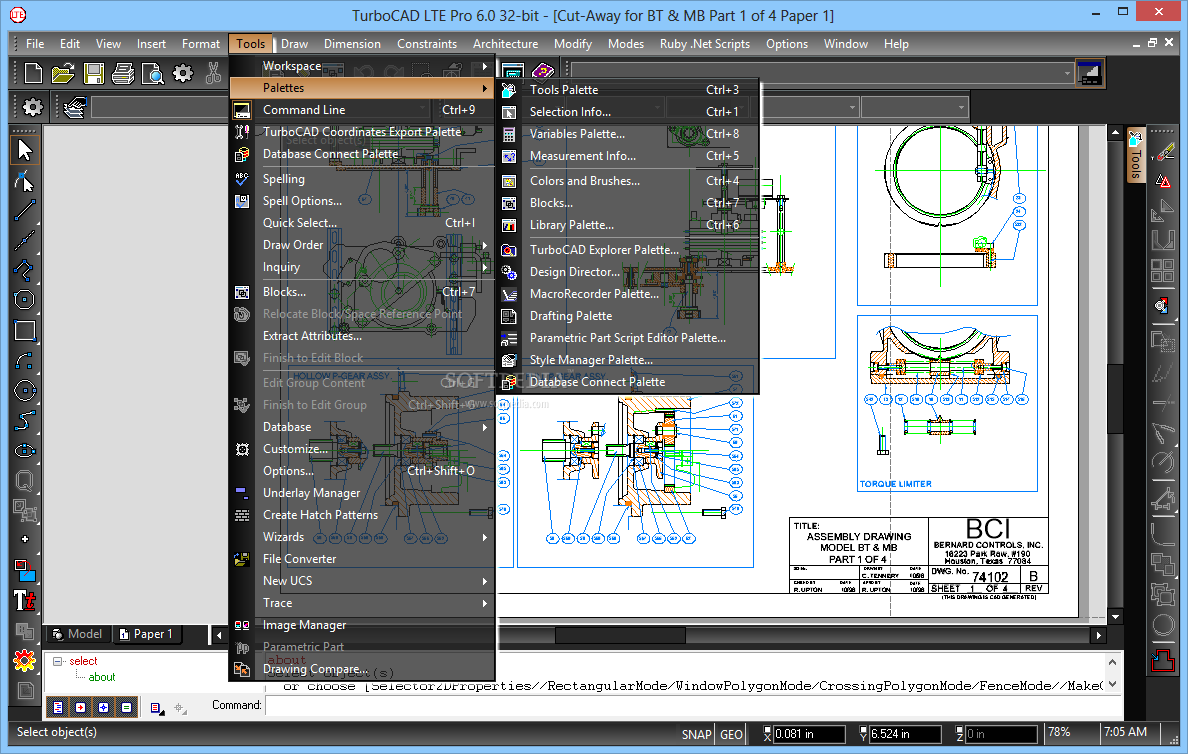Viewport: 1188px width, 754px height.
Task: Expand the Database submenu
Action: [x=362, y=427]
